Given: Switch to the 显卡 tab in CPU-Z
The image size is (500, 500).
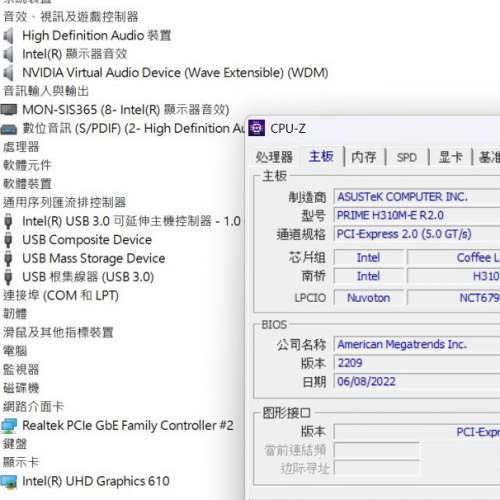Looking at the screenshot, I should point(451,157).
